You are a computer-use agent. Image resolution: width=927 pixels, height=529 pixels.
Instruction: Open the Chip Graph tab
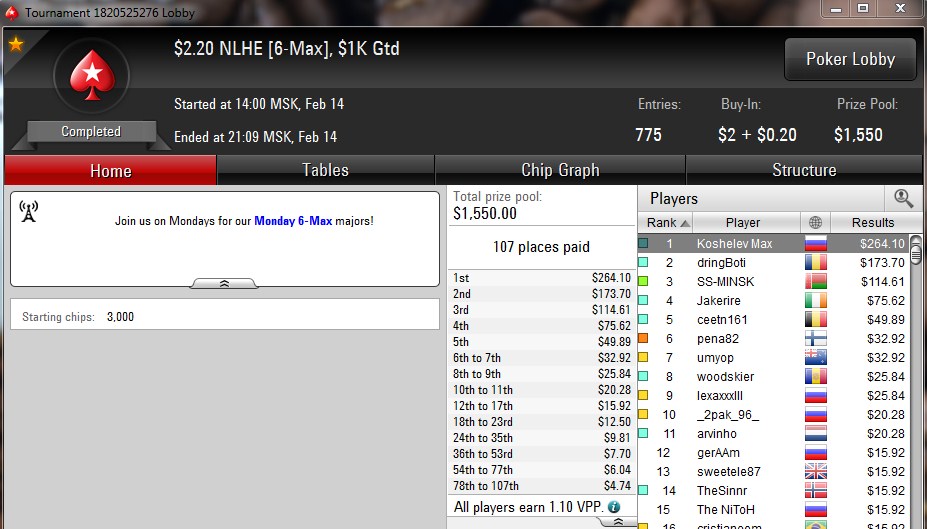point(560,170)
